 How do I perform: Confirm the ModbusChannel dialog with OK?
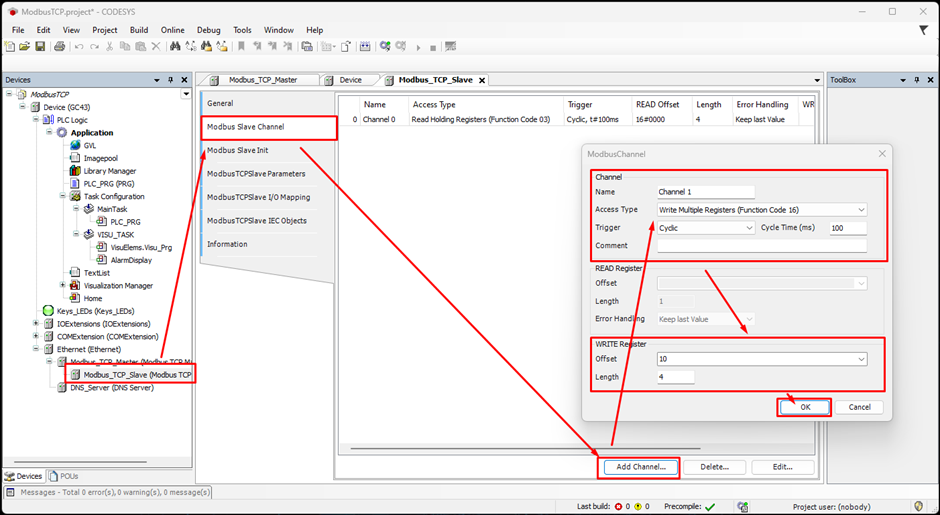click(805, 407)
